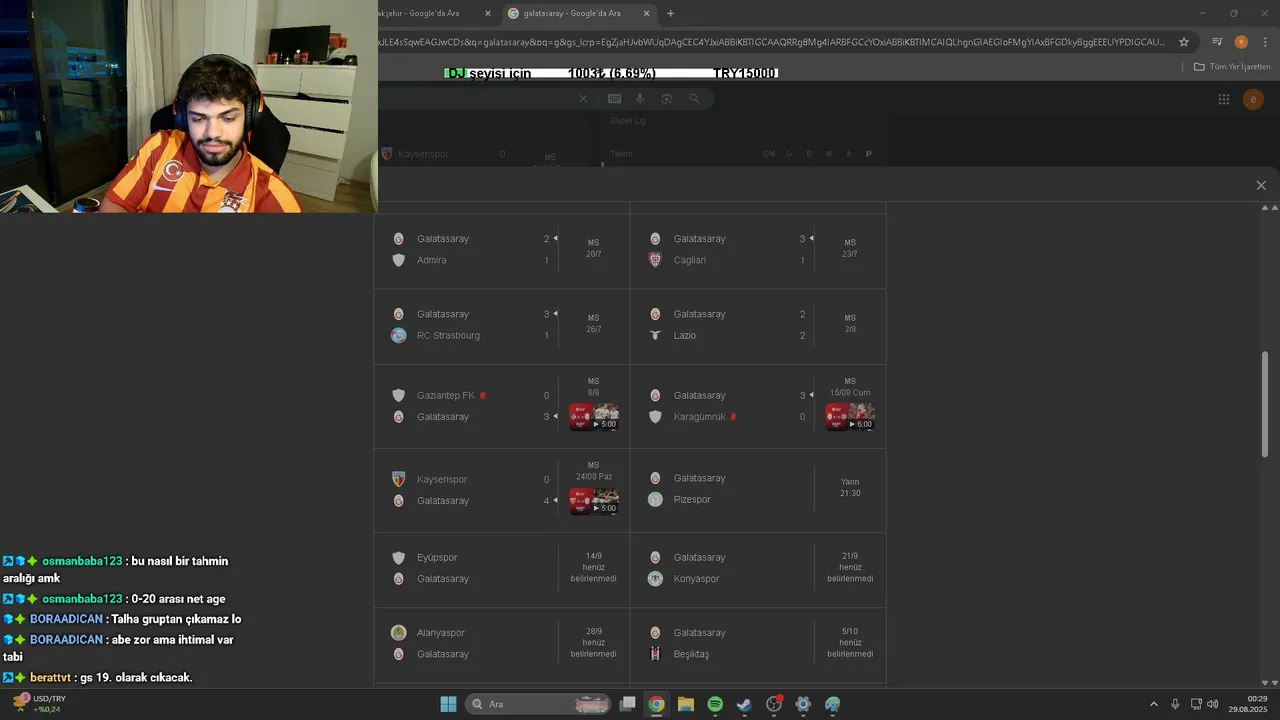Open the Chrome profile avatar in toolbar

pyautogui.click(x=1241, y=42)
